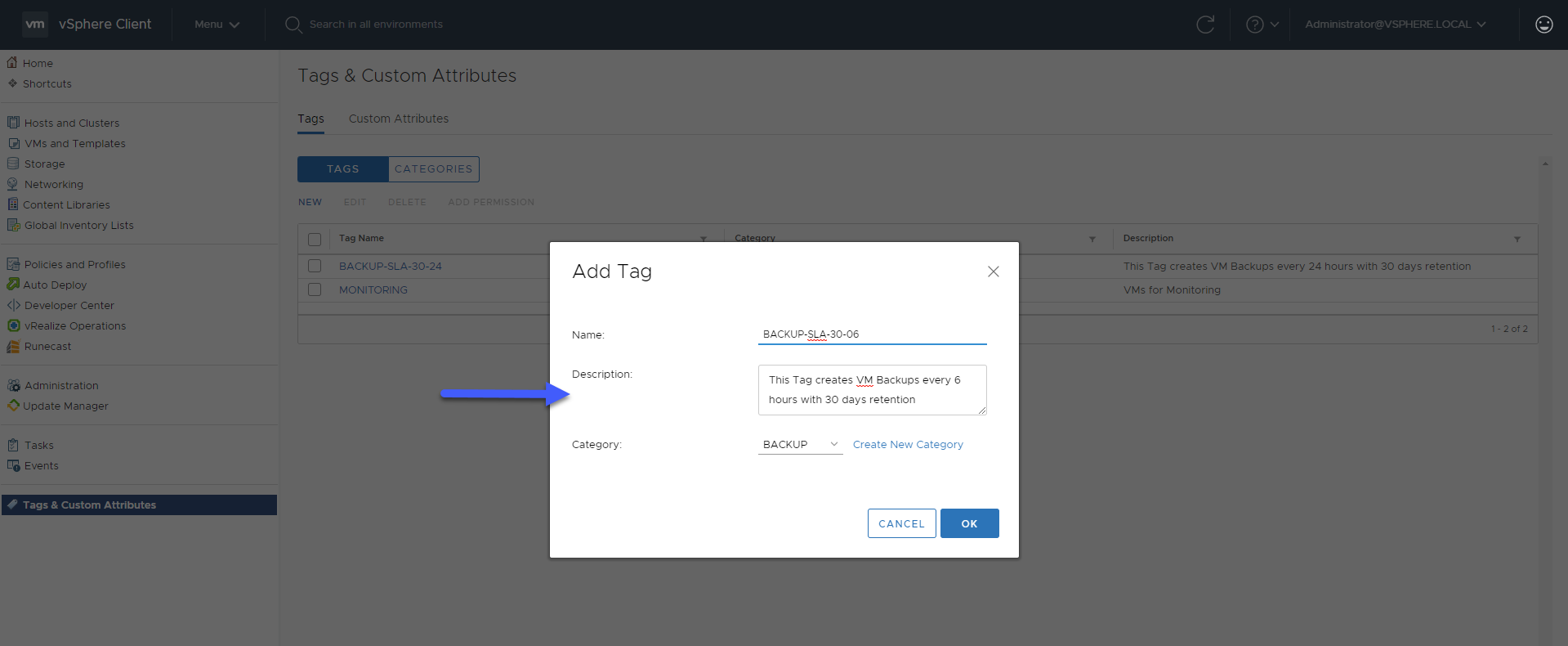
Task: Open the BACKUP-SLA-30-24 tag link
Action: click(391, 266)
